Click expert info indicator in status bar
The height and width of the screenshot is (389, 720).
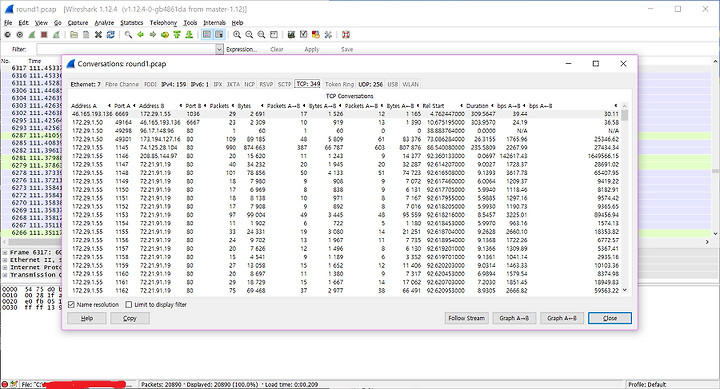[x=5, y=384]
